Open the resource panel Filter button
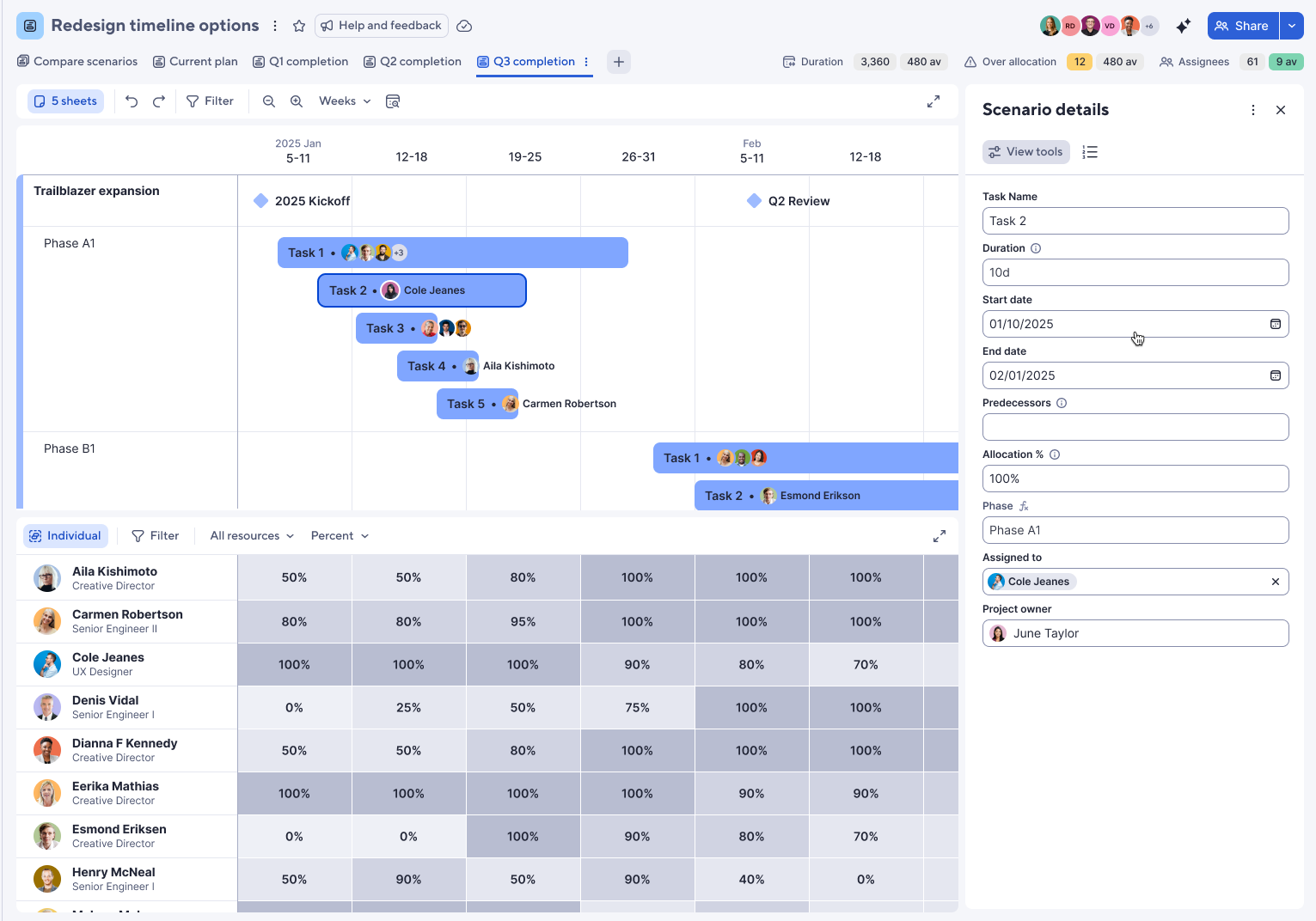This screenshot has height=921, width=1316. (x=155, y=536)
